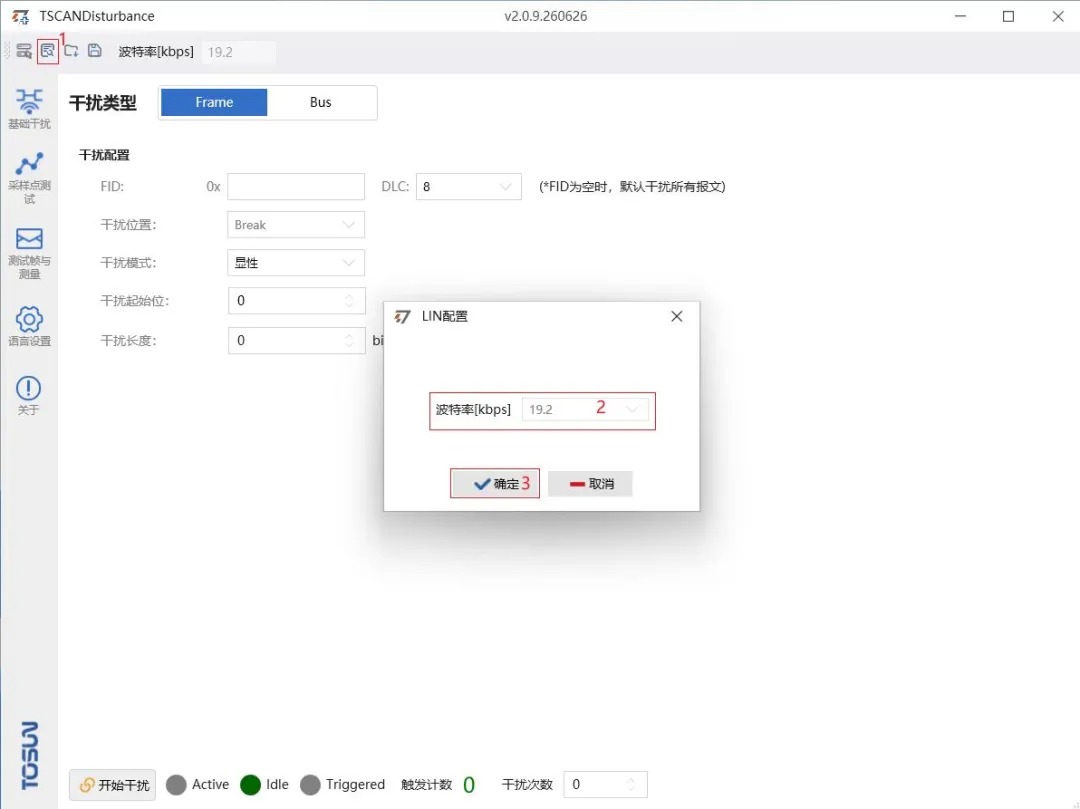Click the hardware device configuration toolbar icon

[x=24, y=51]
